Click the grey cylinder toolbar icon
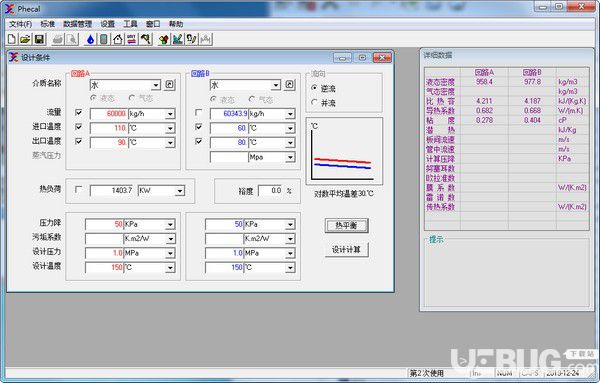Screen dimensions: 600x383 (104, 39)
